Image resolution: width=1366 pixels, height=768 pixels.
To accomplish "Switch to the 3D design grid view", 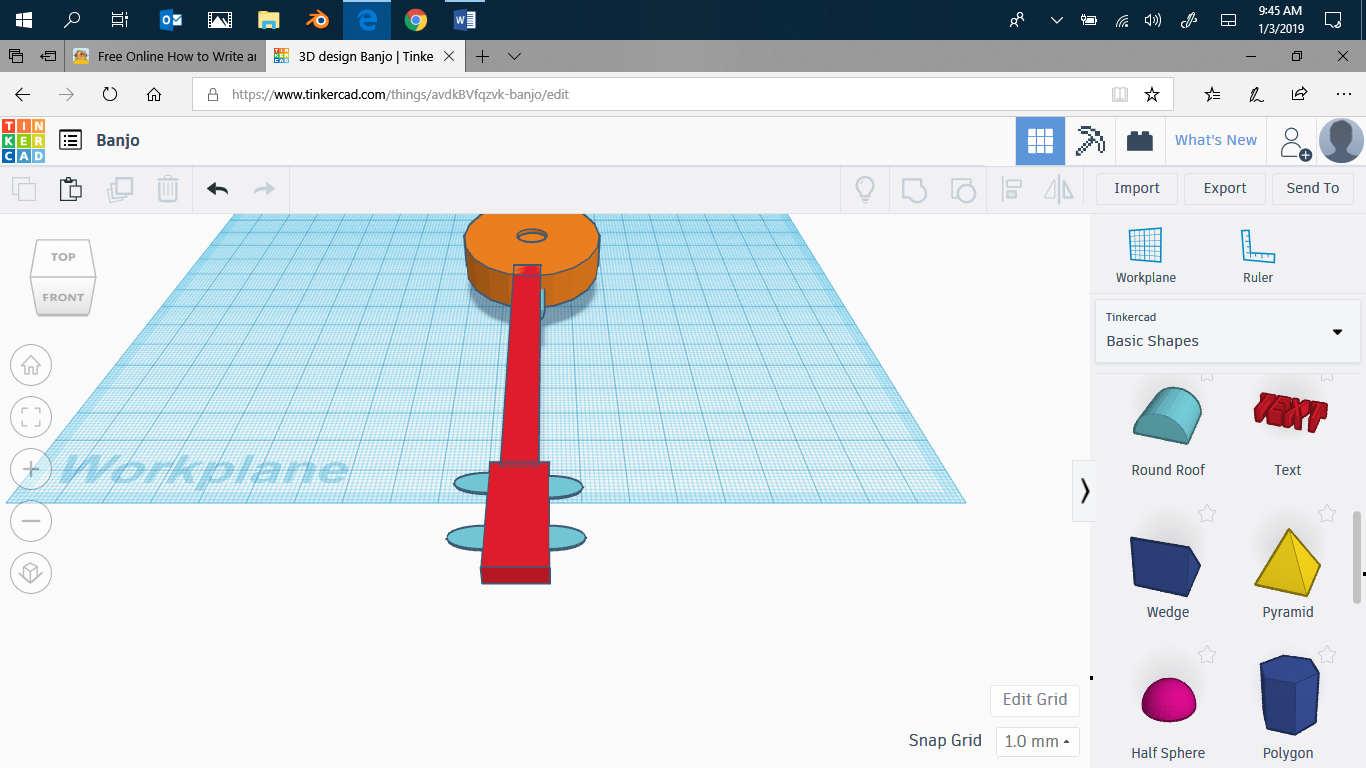I will click(x=1040, y=141).
